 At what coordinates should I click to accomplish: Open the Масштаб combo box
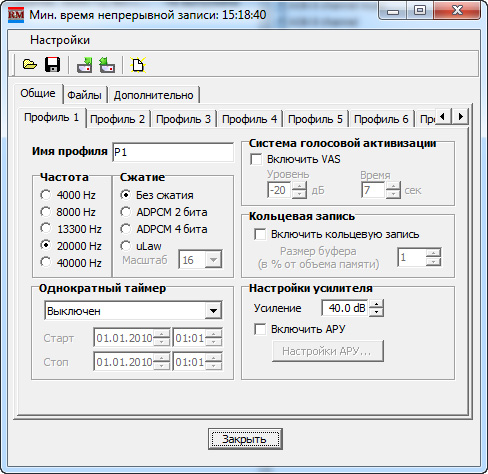[213, 260]
